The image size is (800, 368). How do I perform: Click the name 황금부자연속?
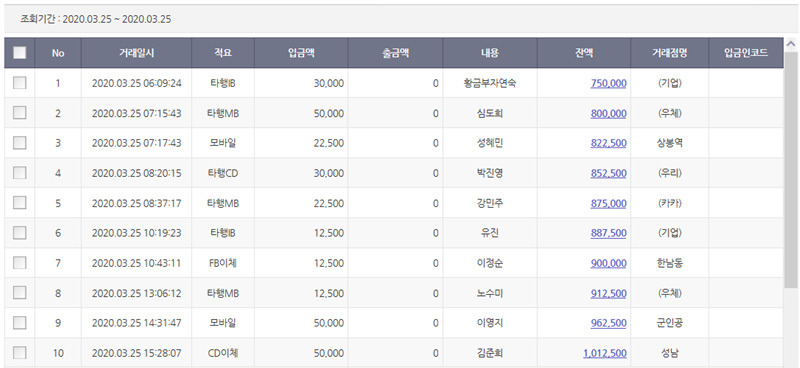click(x=490, y=83)
